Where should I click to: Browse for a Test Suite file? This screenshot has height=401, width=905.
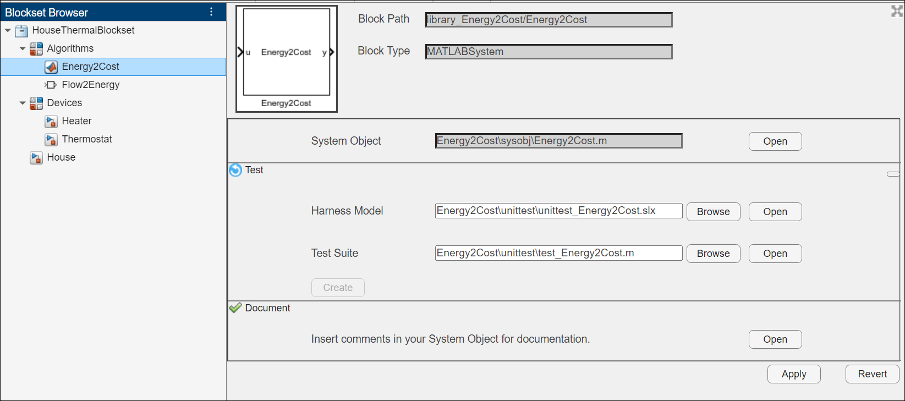point(713,253)
